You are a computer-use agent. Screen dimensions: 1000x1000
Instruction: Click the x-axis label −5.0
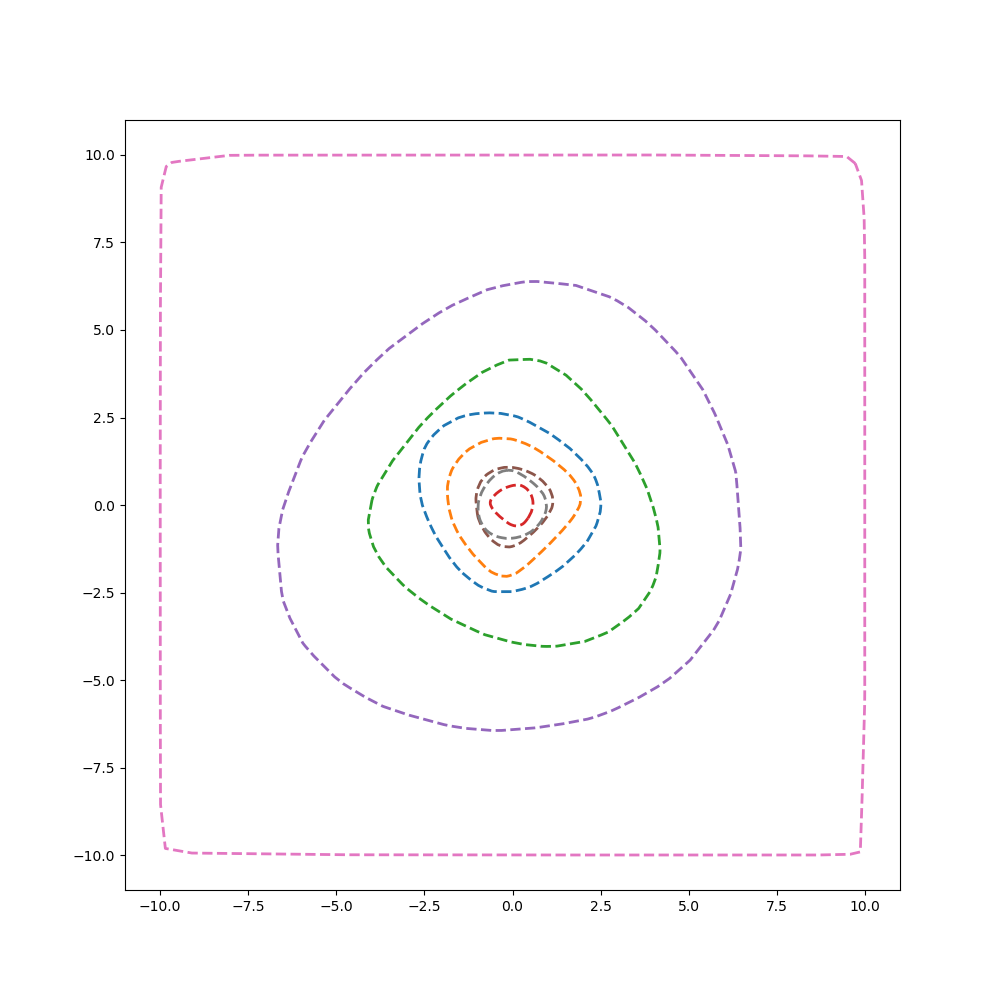coord(336,906)
